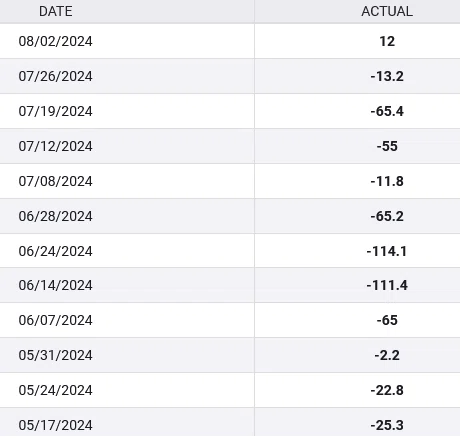The width and height of the screenshot is (460, 438).
Task: Click the 06/07/2024 row date
Action: (x=56, y=320)
